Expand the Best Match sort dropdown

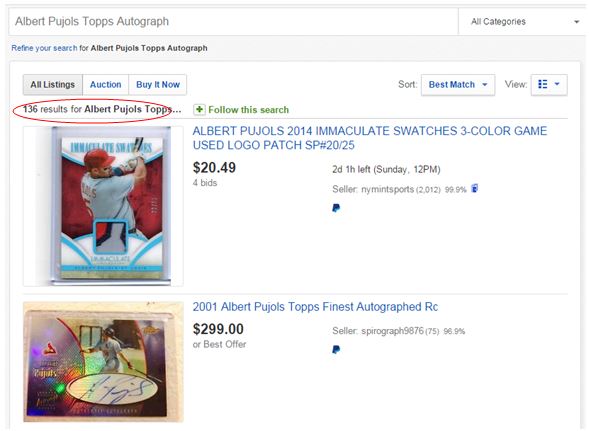(x=458, y=85)
